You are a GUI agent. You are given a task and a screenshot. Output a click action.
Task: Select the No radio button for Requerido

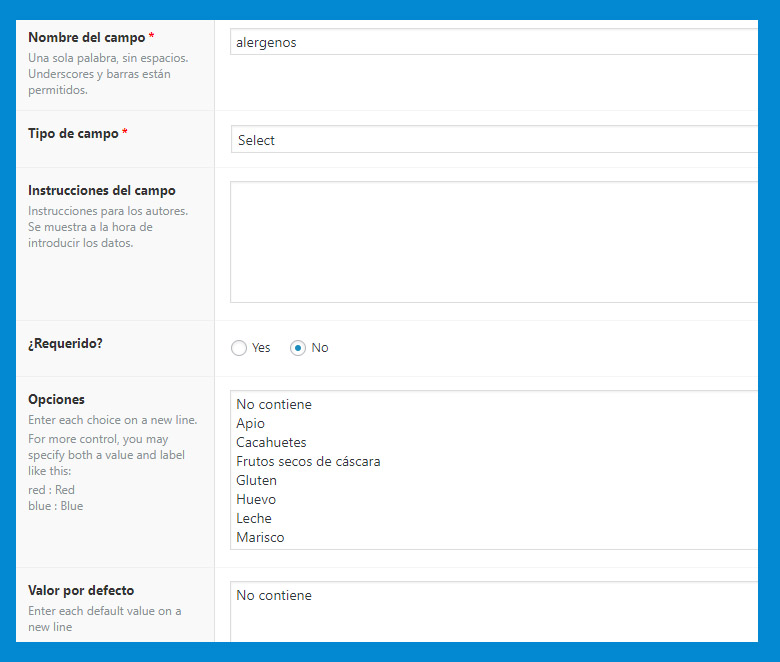297,348
